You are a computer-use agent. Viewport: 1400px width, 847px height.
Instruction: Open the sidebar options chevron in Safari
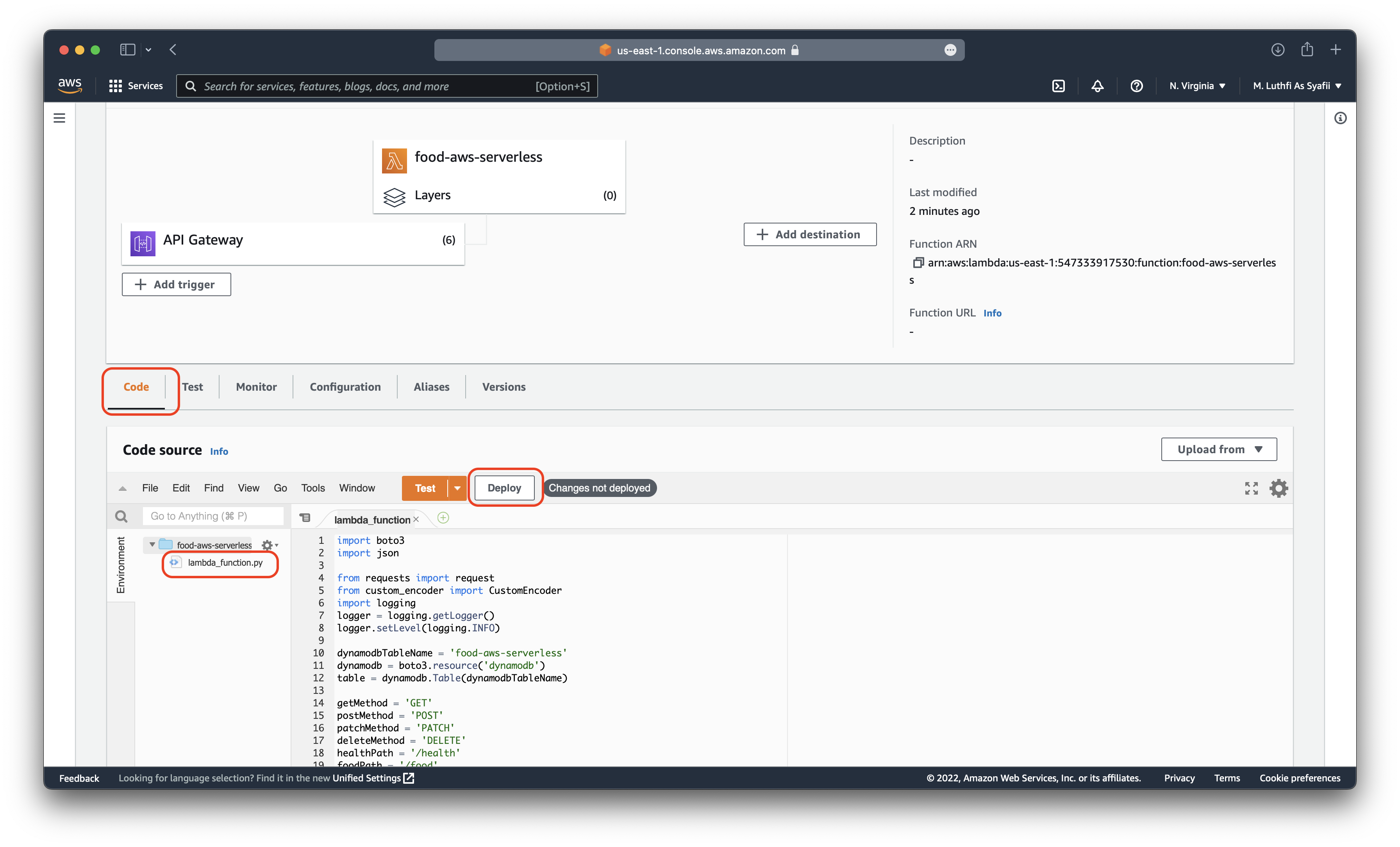point(148,50)
